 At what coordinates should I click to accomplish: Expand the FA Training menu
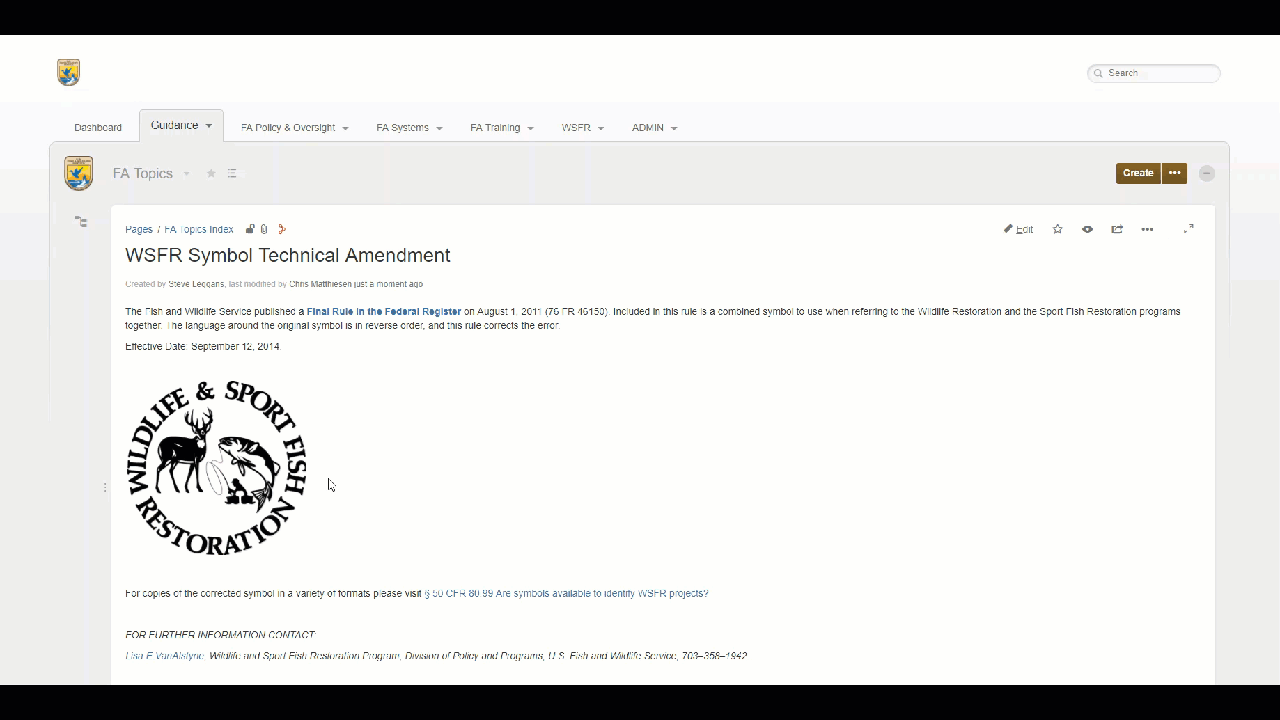tap(530, 128)
